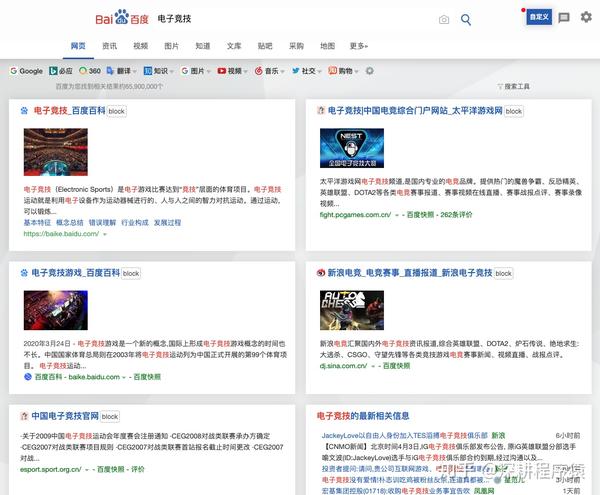This screenshot has height=495, width=600.
Task: Expand the 购物 dropdown
Action: (343, 71)
